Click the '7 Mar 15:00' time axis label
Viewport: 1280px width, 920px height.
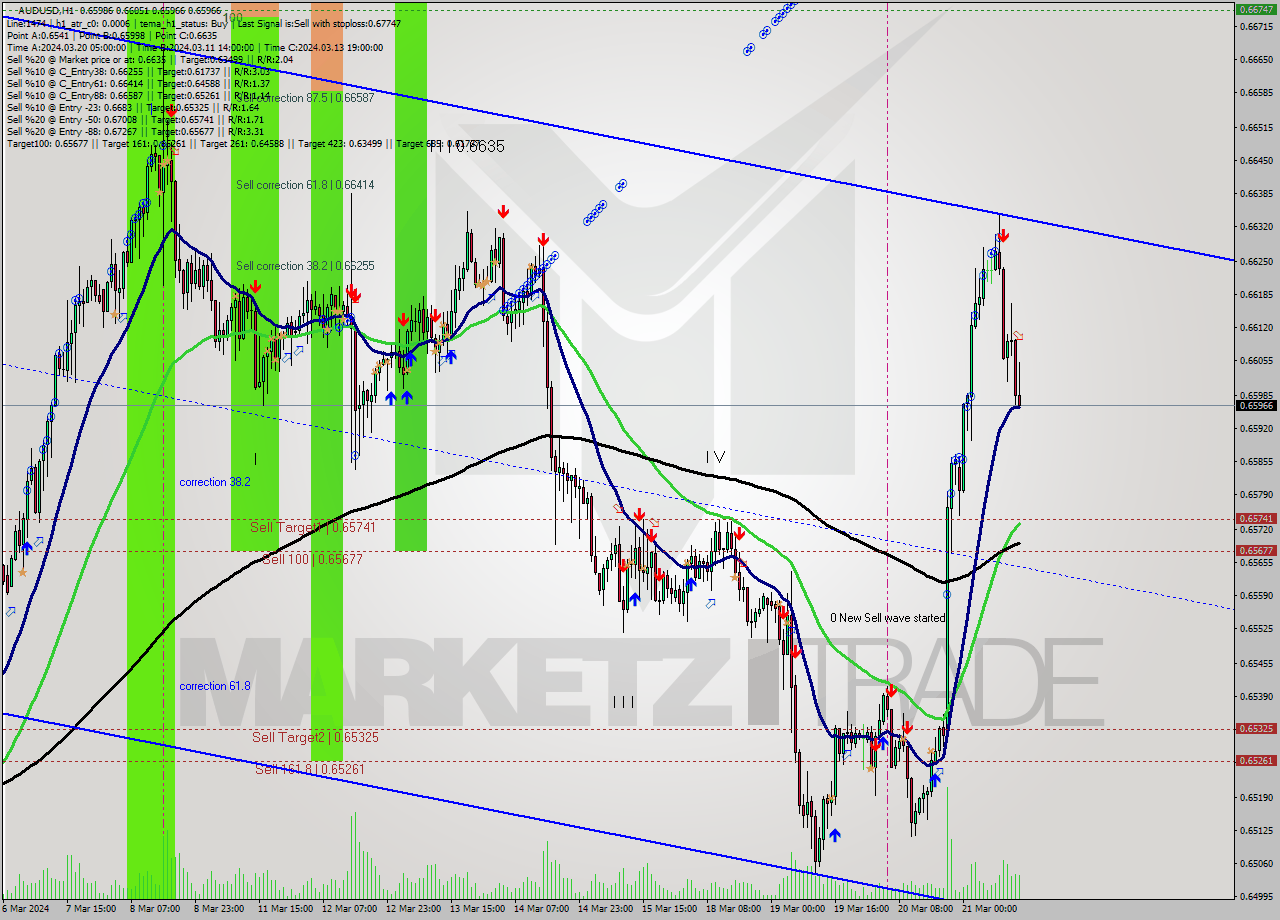pyautogui.click(x=91, y=908)
